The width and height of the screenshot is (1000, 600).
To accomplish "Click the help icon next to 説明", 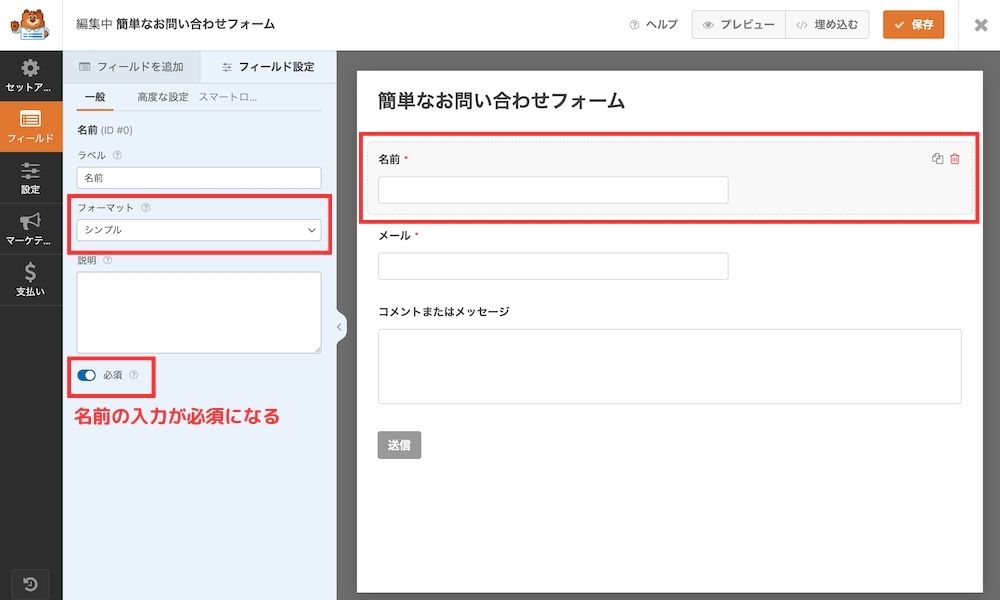I will pos(108,260).
